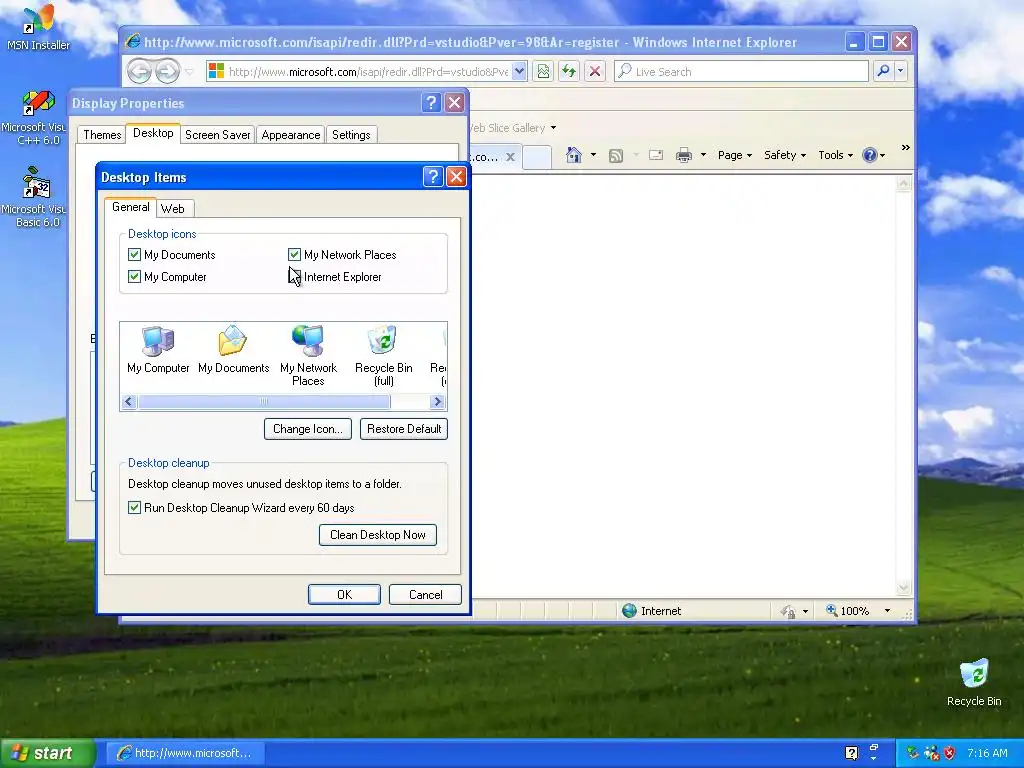Screen dimensions: 1024x768
Task: Click the Print icon in IE command bar
Action: (x=684, y=155)
